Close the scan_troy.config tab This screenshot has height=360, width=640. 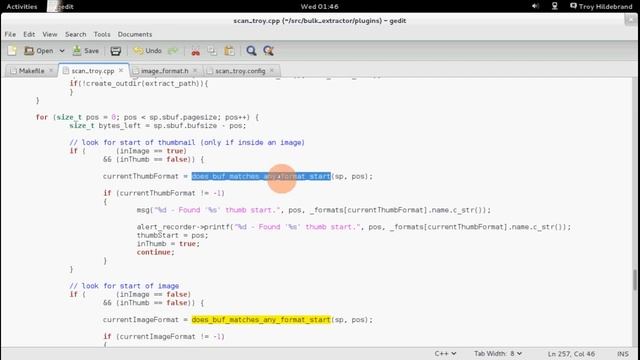272,71
